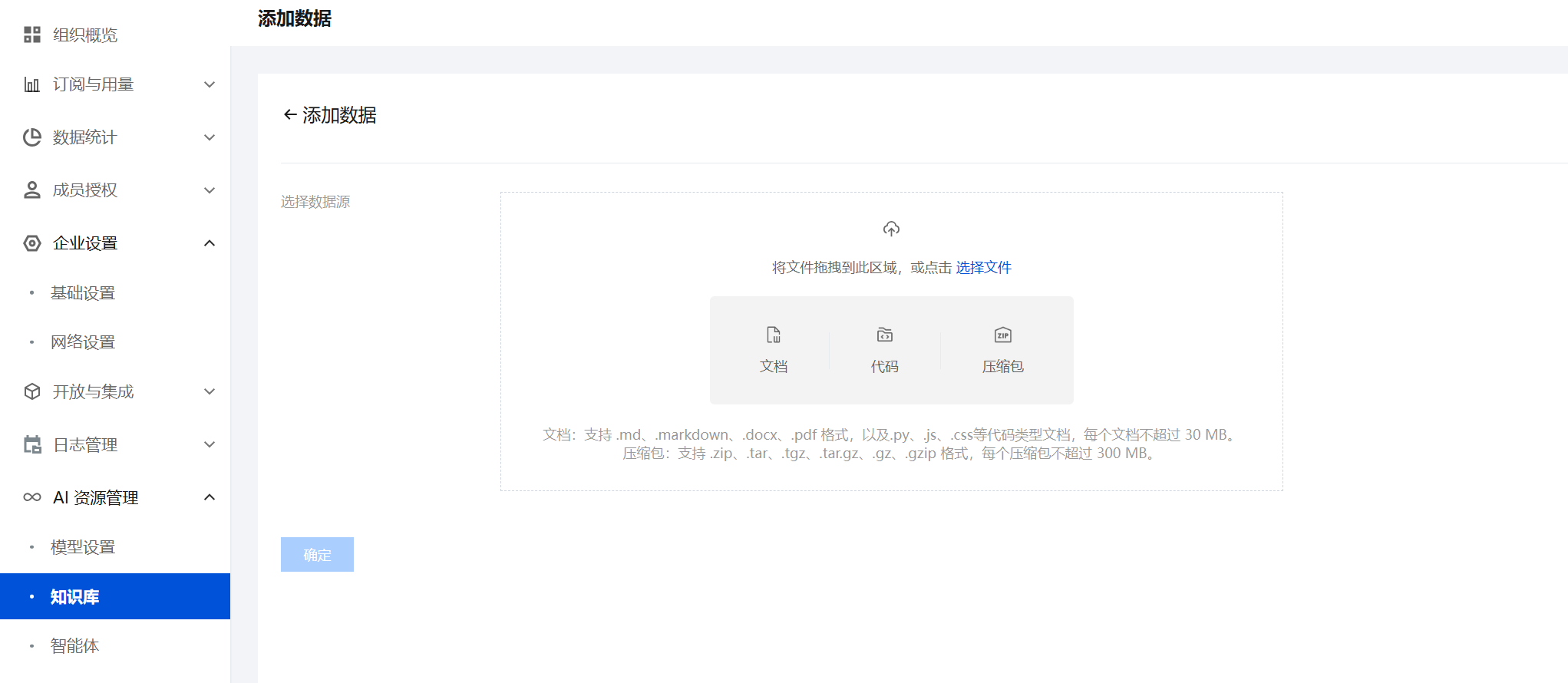
Task: Click the 成员授权 person icon
Action: pos(32,190)
